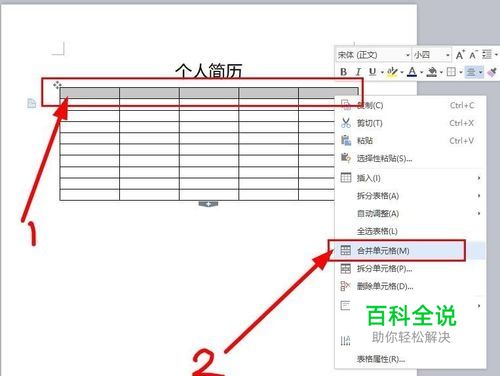Image resolution: width=500 pixels, height=376 pixels.
Task: Click the line spacing icon
Action: click(487, 55)
